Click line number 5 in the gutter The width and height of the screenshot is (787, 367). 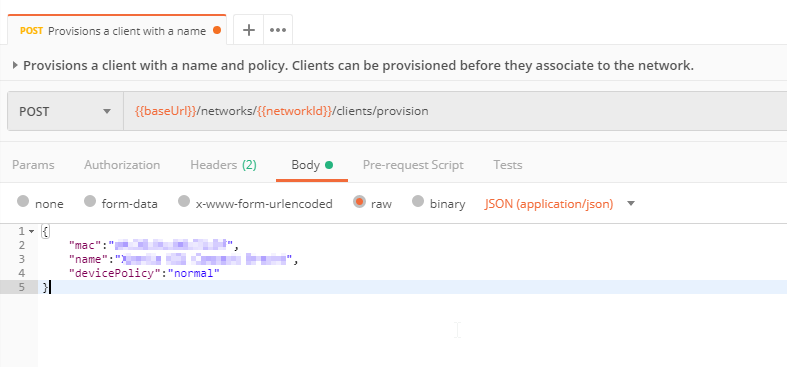coord(21,287)
